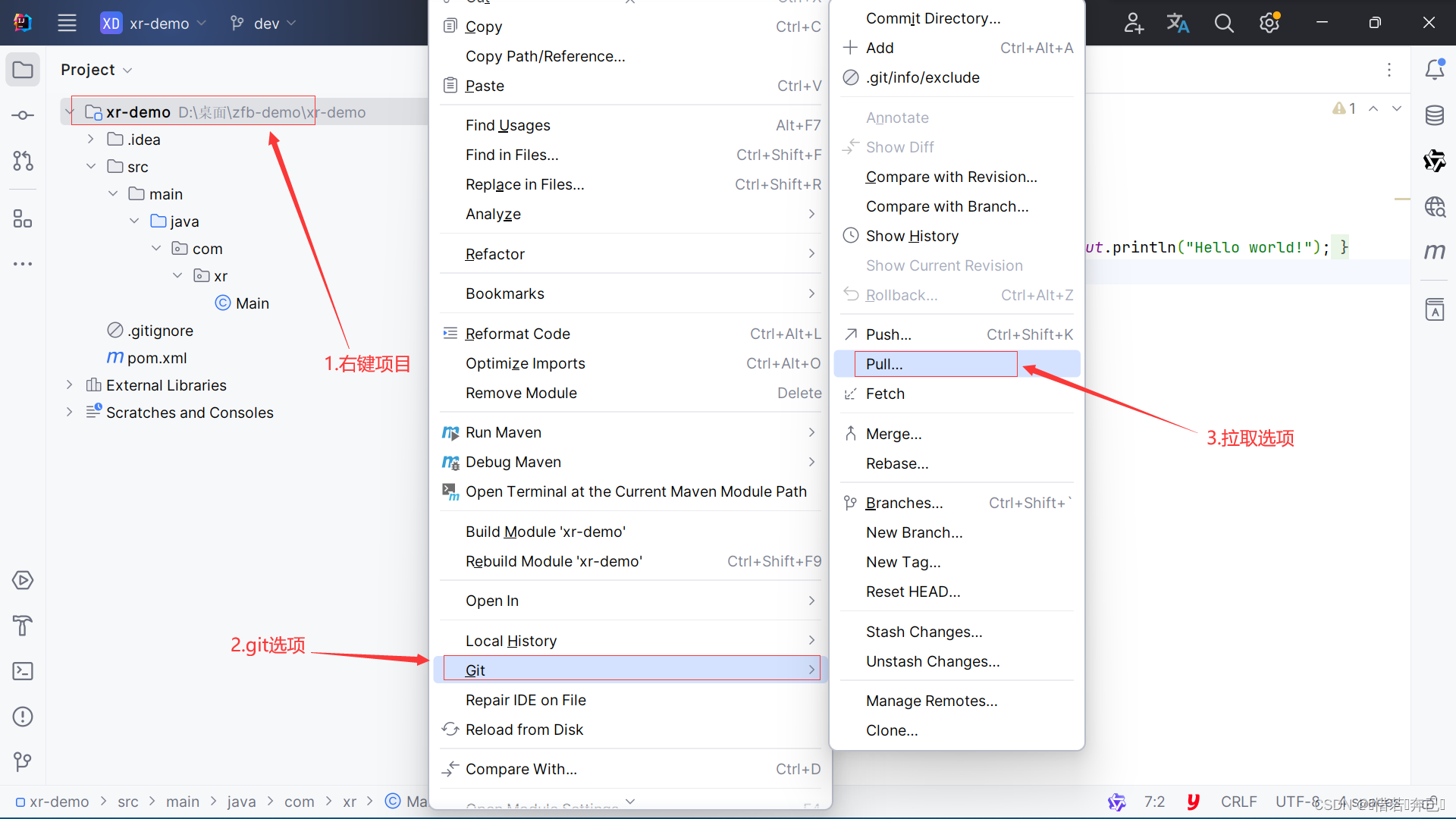Open the main hamburger menu
The height and width of the screenshot is (819, 1456).
pos(67,23)
